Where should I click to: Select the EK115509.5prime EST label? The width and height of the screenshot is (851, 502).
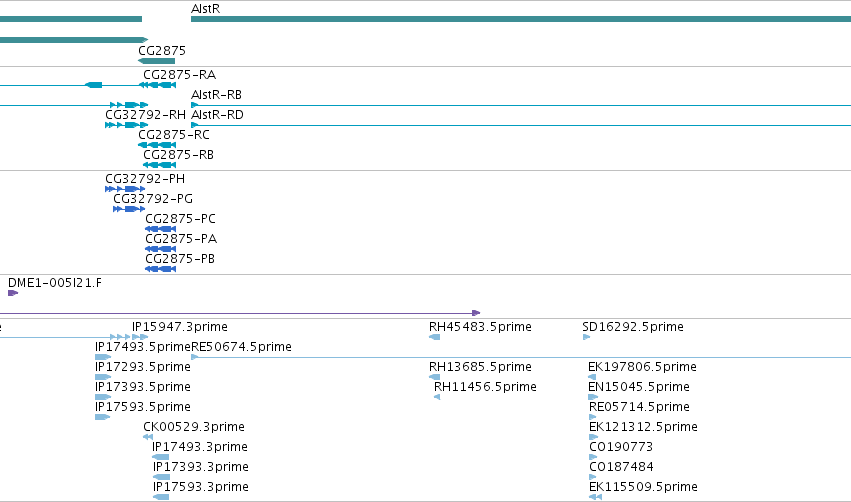643,487
